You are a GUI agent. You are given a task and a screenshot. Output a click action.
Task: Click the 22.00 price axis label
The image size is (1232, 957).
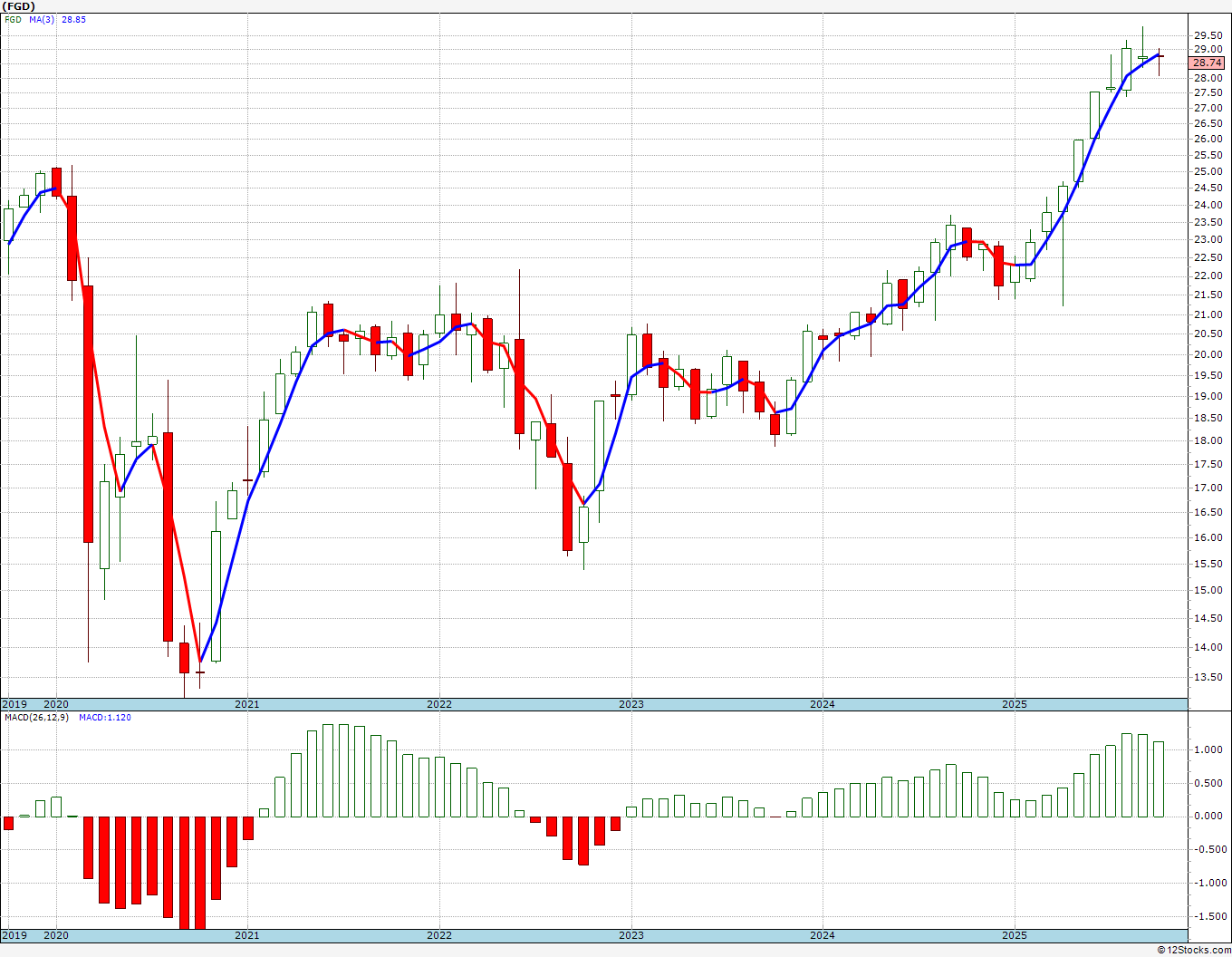point(1208,275)
